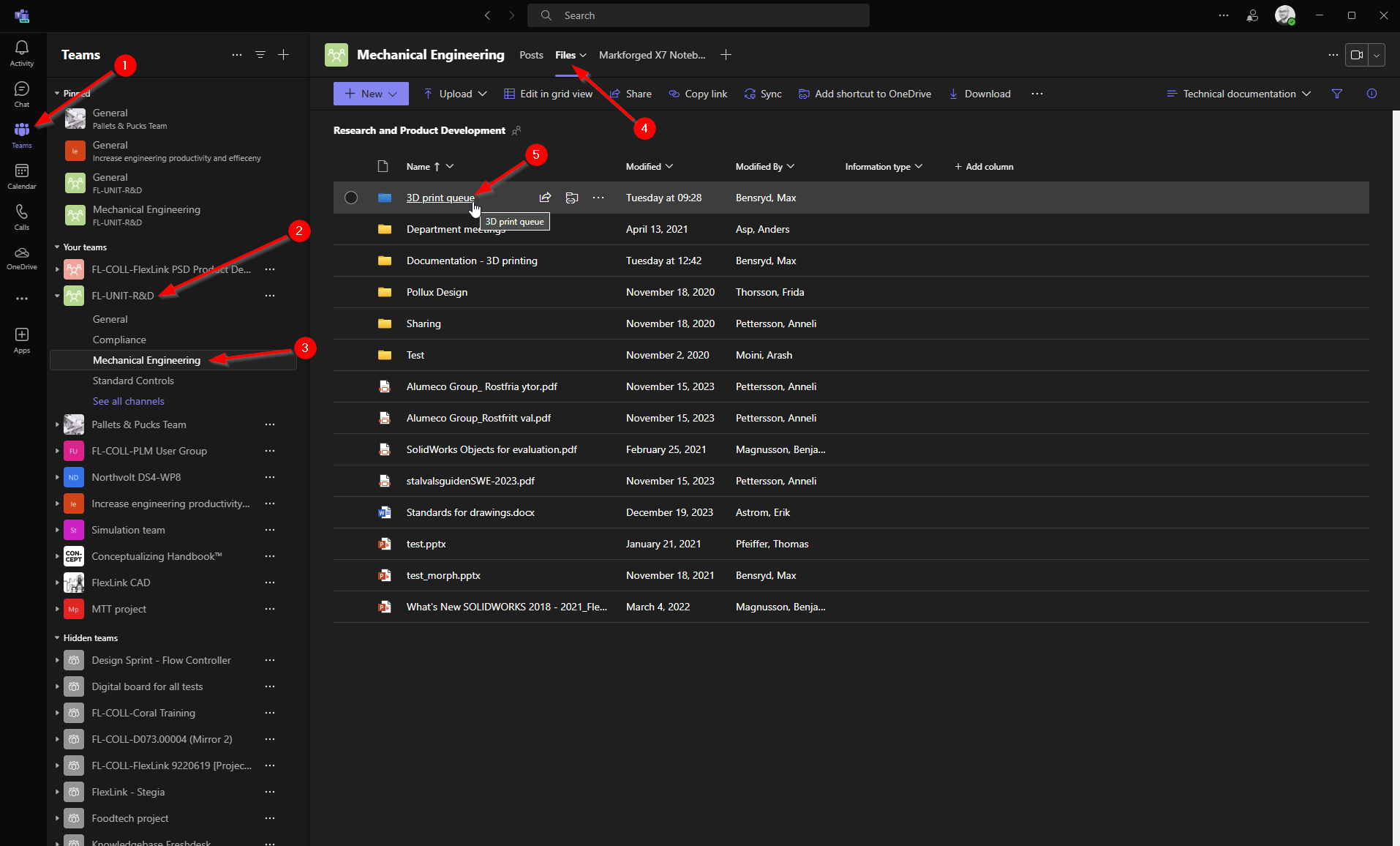The width and height of the screenshot is (1400, 846).
Task: Click the Search box
Action: coord(699,15)
